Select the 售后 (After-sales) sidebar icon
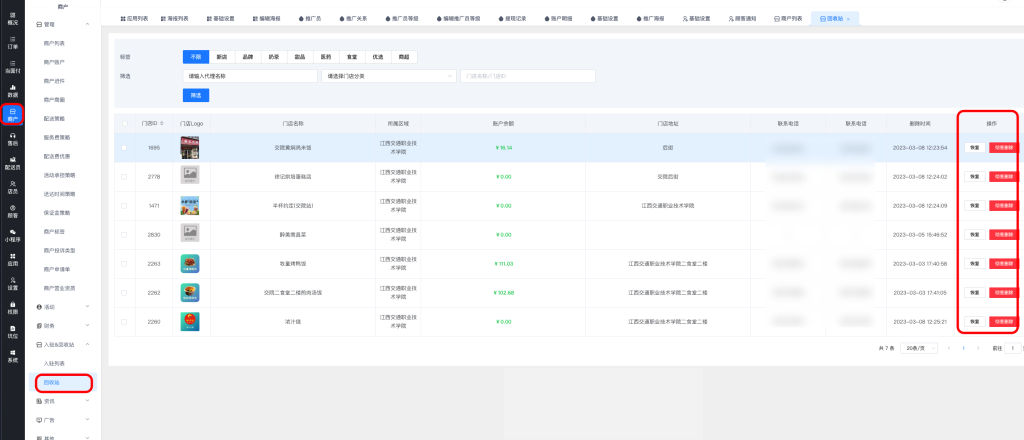1024x440 pixels. pyautogui.click(x=12, y=140)
